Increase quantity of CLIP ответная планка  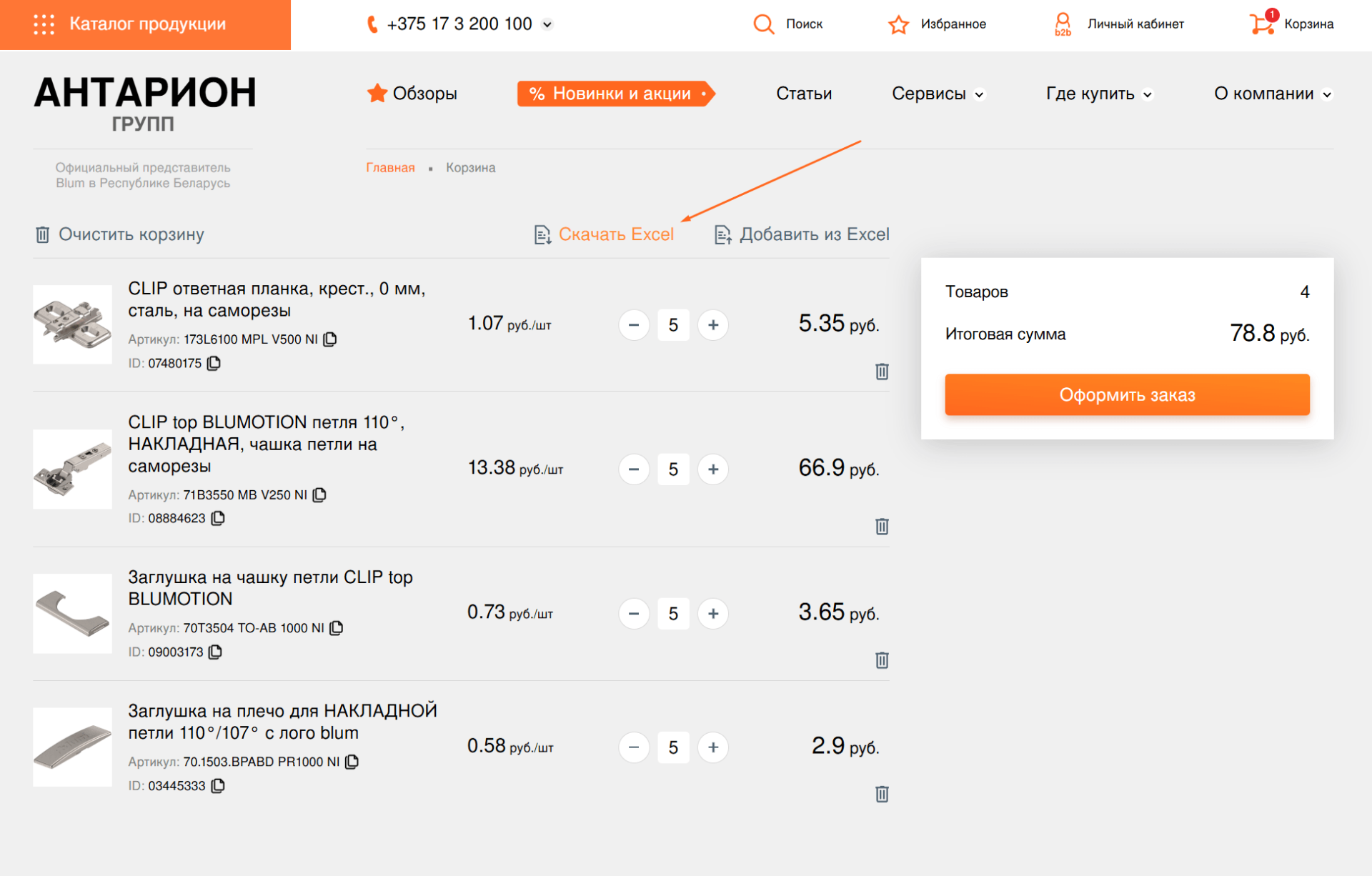coord(713,325)
